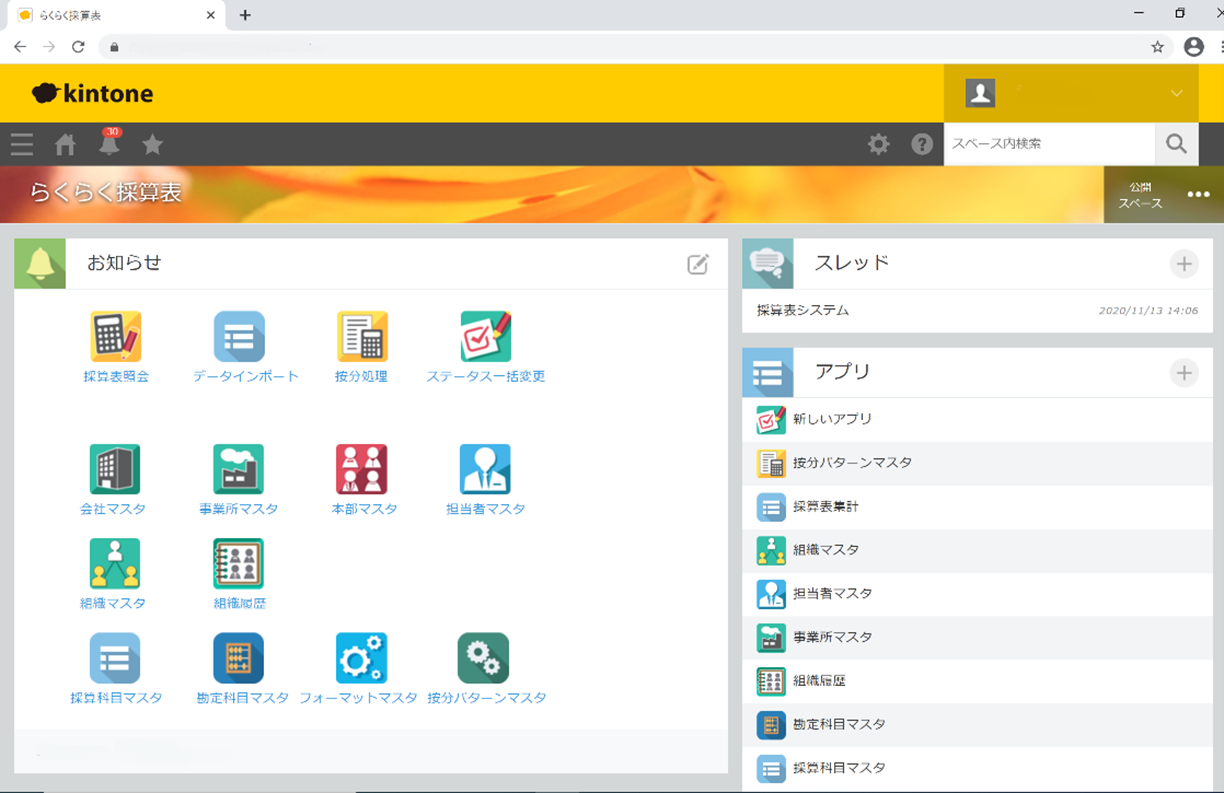Launch the 按分処理 icon

361,337
